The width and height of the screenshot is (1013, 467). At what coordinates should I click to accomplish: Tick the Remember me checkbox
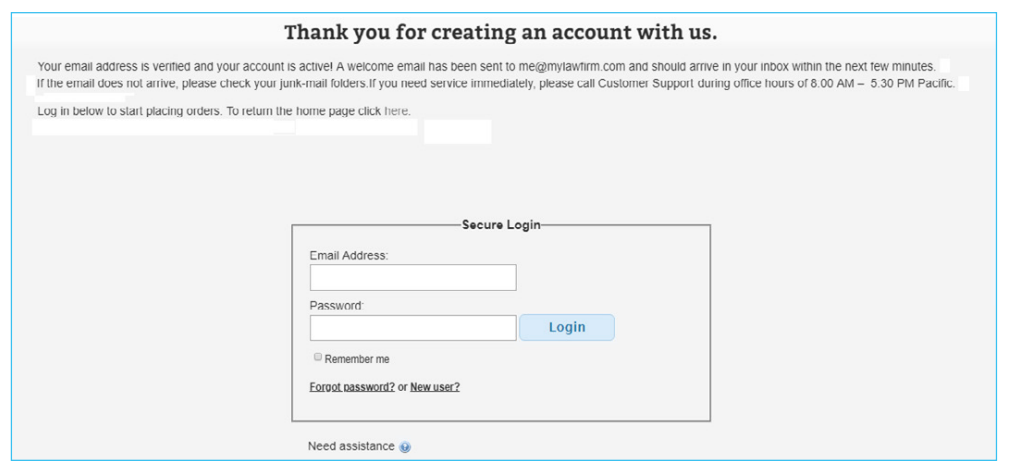click(317, 357)
